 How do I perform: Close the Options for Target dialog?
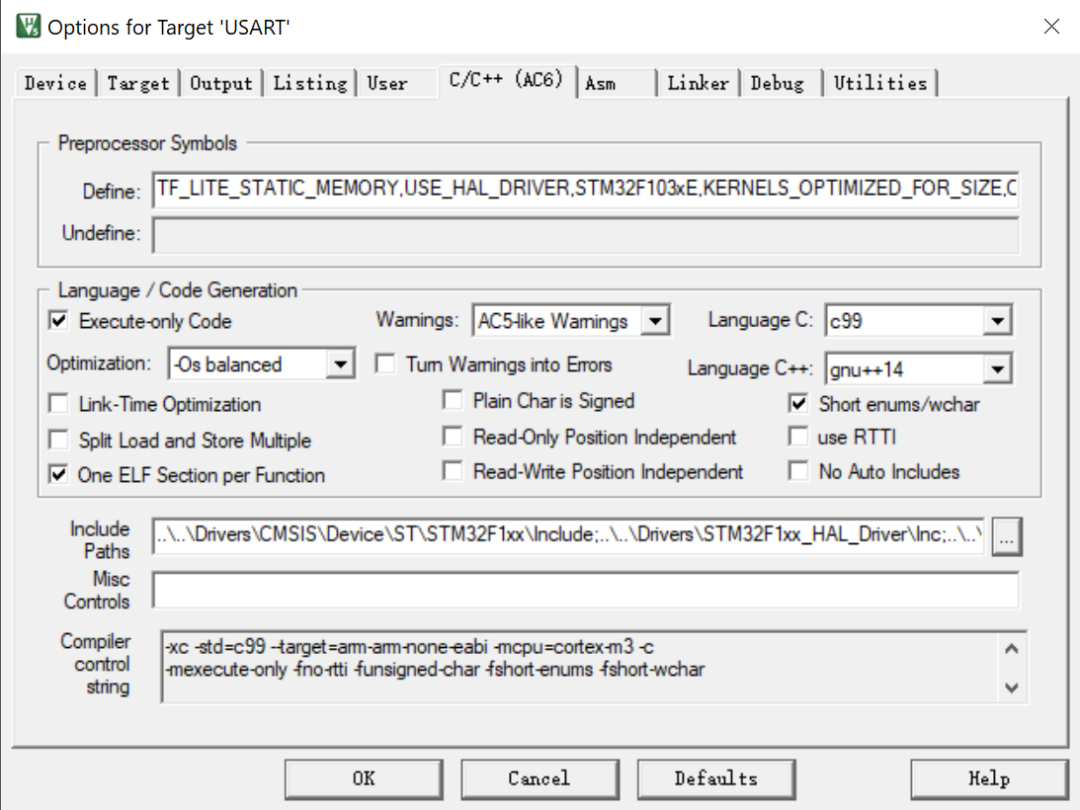click(1051, 27)
